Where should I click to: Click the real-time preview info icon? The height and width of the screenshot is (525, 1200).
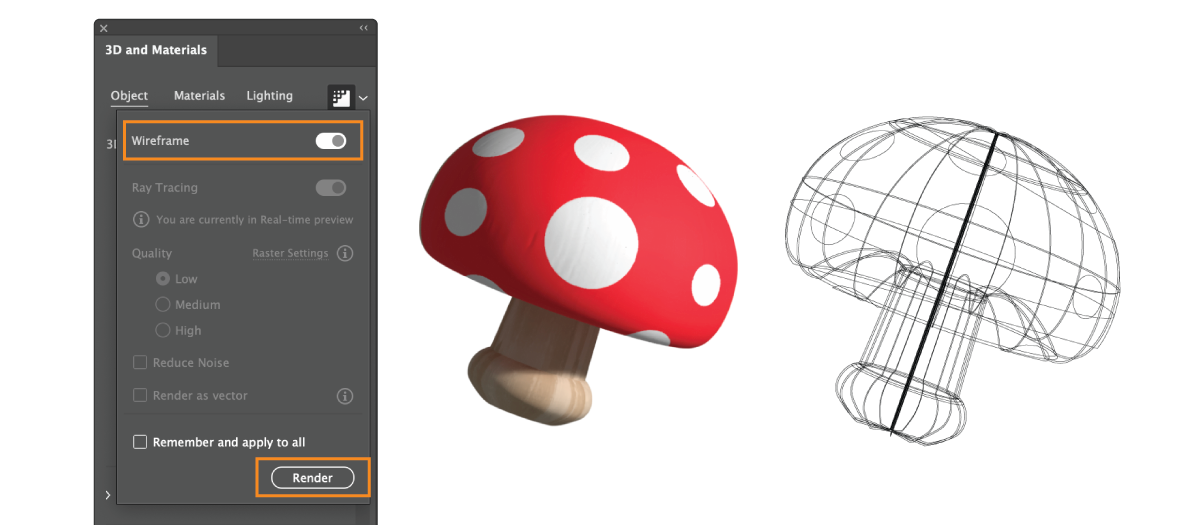pyautogui.click(x=141, y=219)
